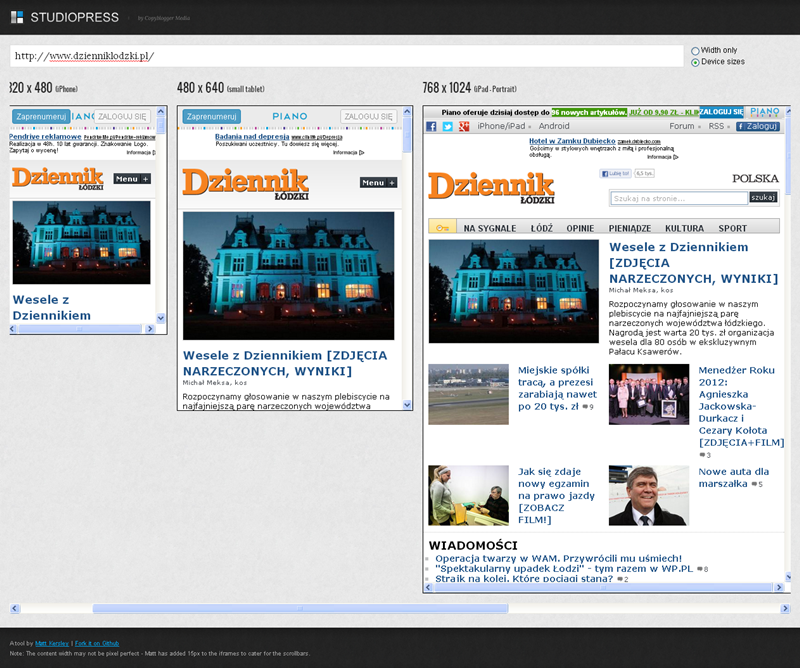Image resolution: width=800 pixels, height=668 pixels.
Task: Select the Width only radio option
Action: (x=696, y=50)
